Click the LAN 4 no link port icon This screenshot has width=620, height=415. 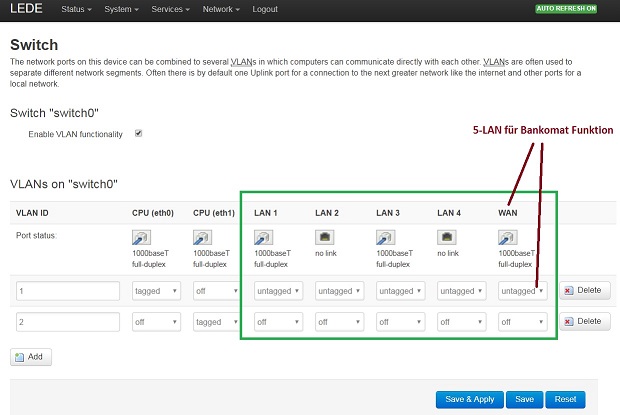446,238
